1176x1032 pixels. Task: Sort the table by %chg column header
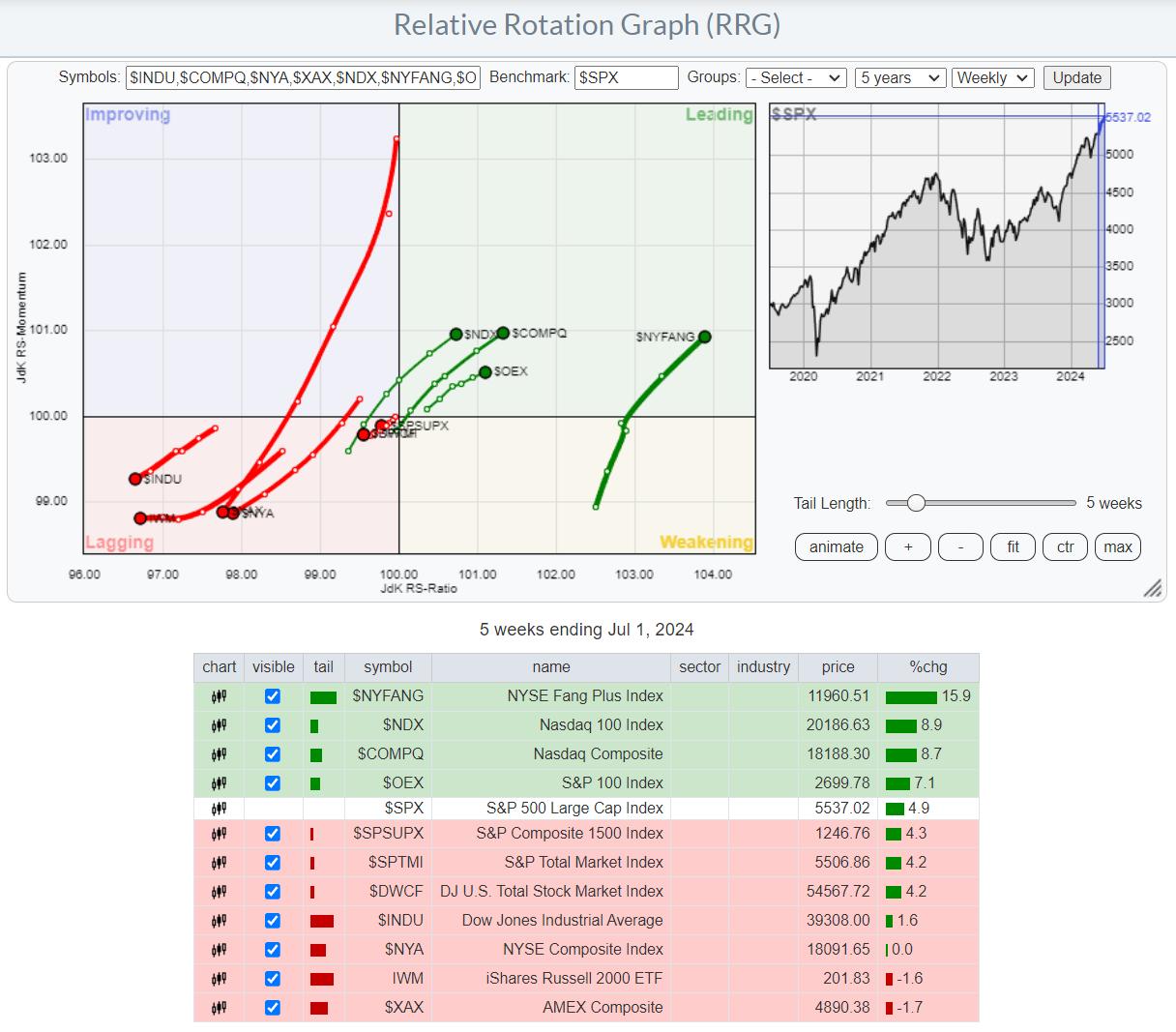927,667
